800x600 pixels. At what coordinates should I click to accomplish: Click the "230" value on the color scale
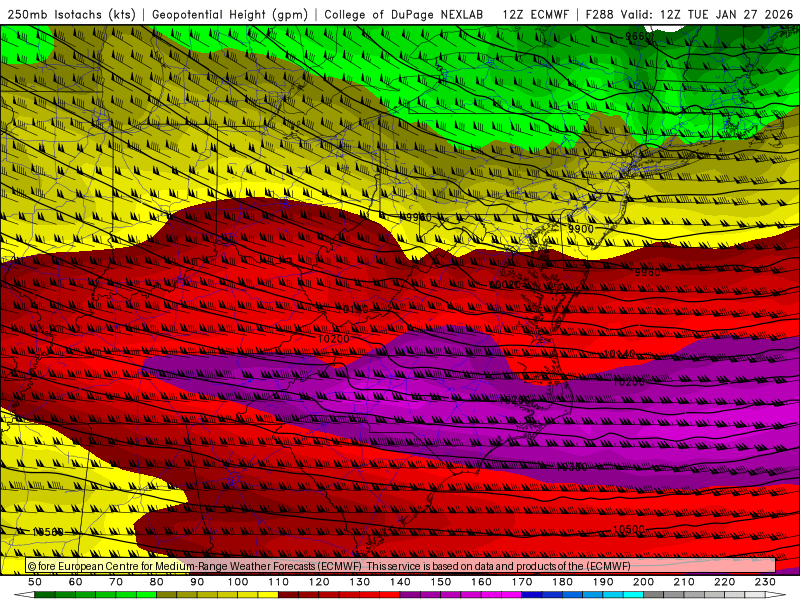pos(765,582)
